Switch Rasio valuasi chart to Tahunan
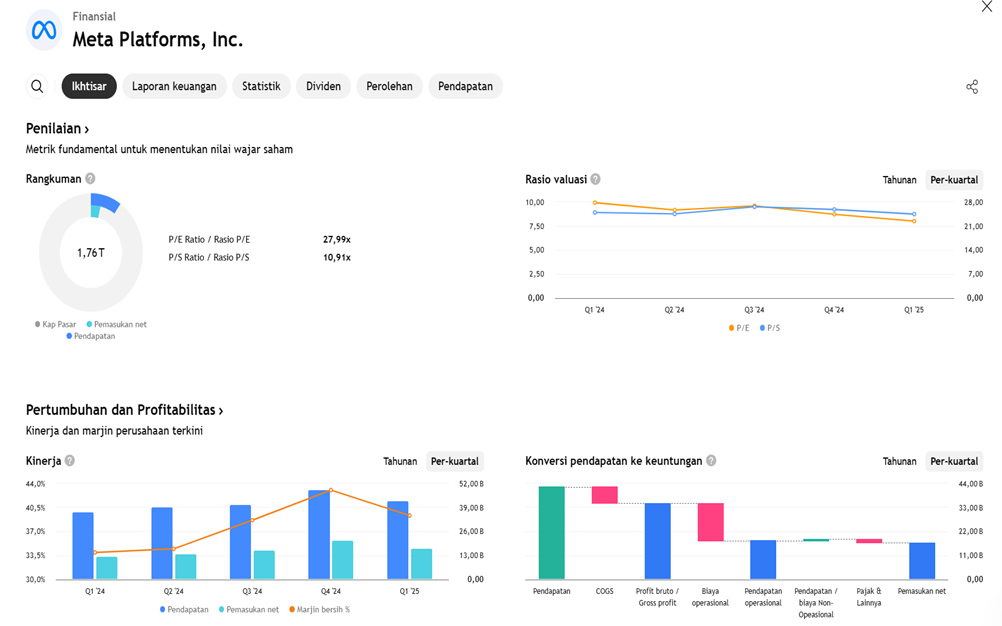The height and width of the screenshot is (626, 1002). tap(899, 179)
